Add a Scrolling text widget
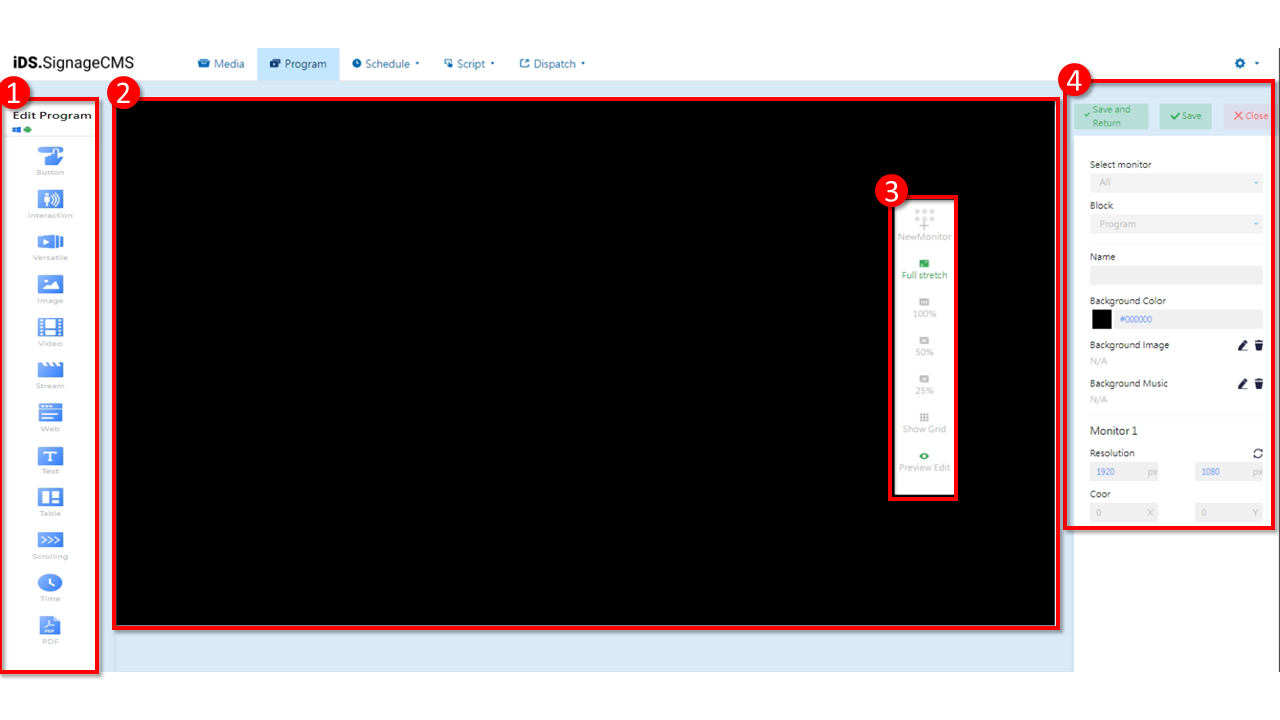The width and height of the screenshot is (1280, 720). point(50,541)
